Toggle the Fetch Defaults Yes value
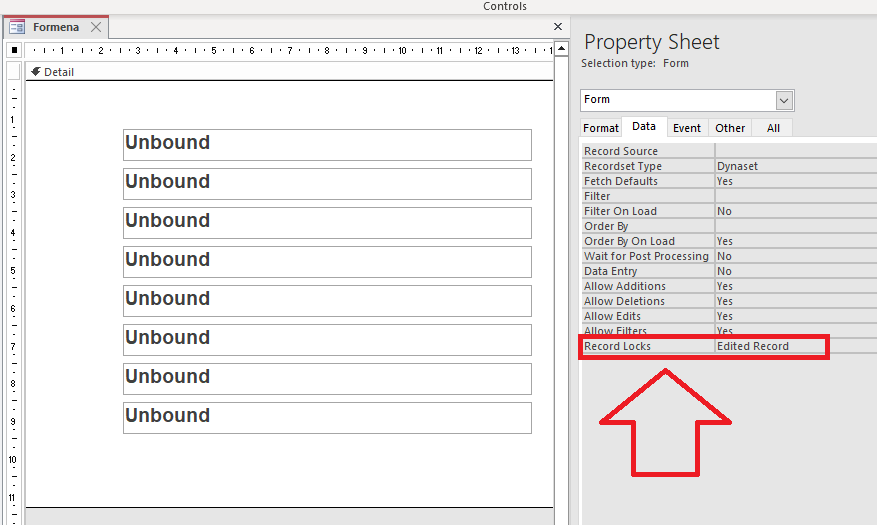This screenshot has height=525, width=877. tap(795, 181)
